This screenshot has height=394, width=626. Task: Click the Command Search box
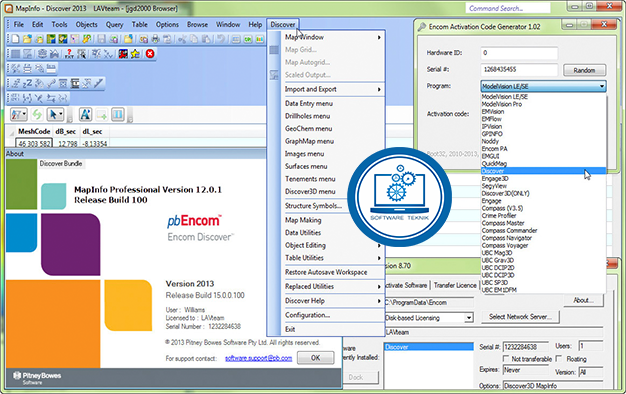(x=508, y=8)
